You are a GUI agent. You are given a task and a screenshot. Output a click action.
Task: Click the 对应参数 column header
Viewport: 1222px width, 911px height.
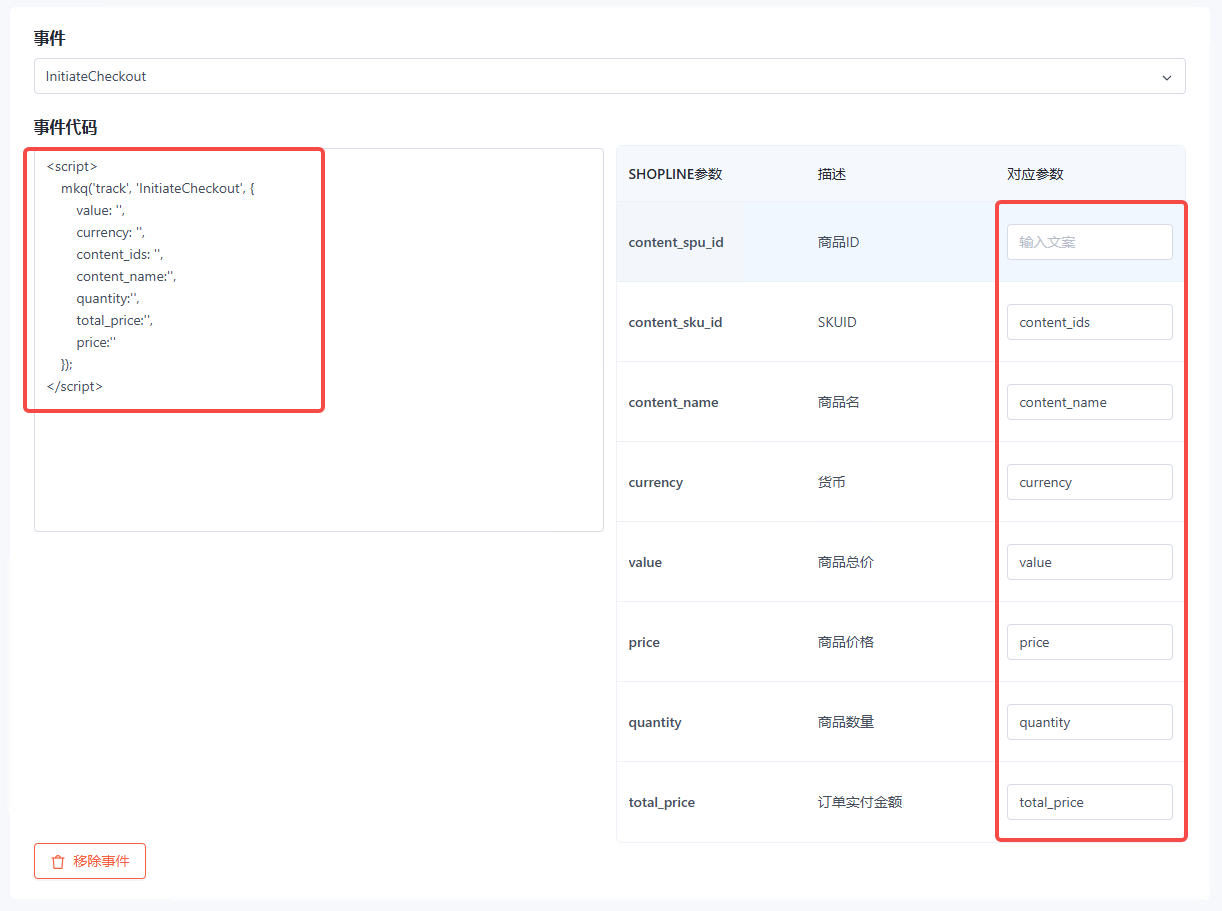click(1035, 174)
